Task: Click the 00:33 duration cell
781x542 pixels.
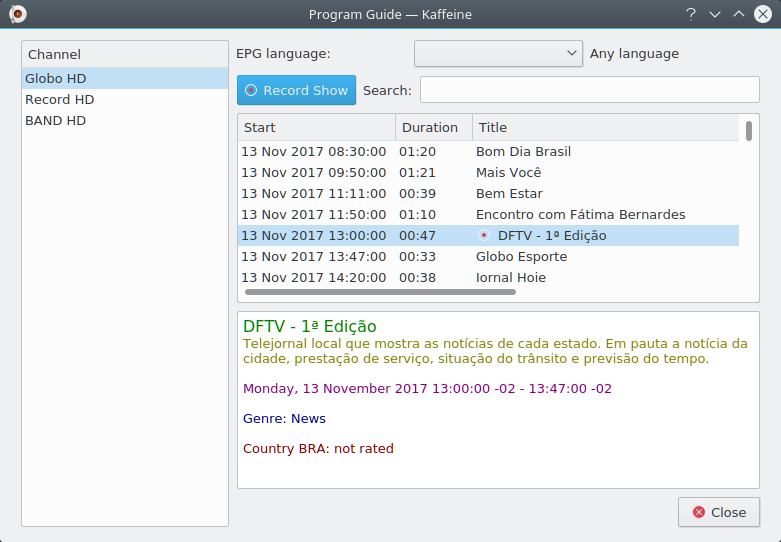Action: pos(417,256)
